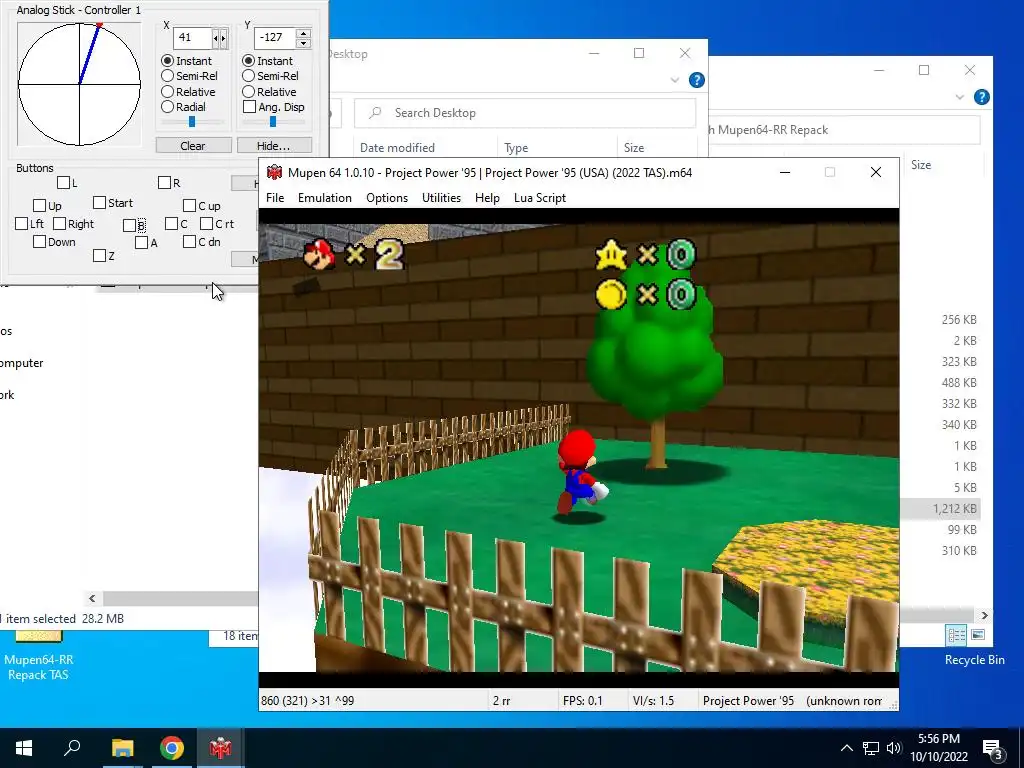Enable the Lft d-pad checkbox
This screenshot has height=768, width=1024.
[22, 224]
